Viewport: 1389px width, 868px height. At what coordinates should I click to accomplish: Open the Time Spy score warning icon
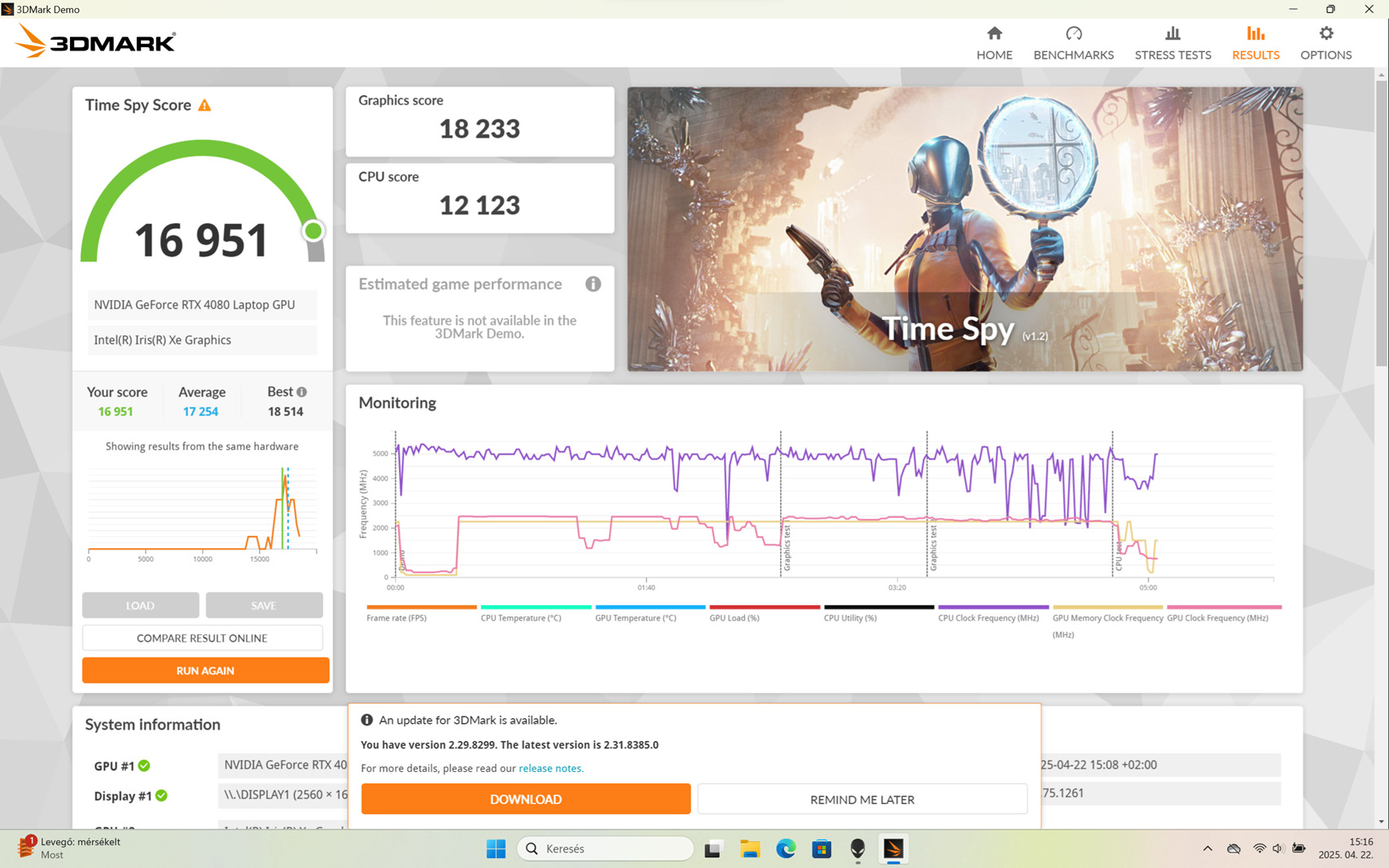click(205, 105)
